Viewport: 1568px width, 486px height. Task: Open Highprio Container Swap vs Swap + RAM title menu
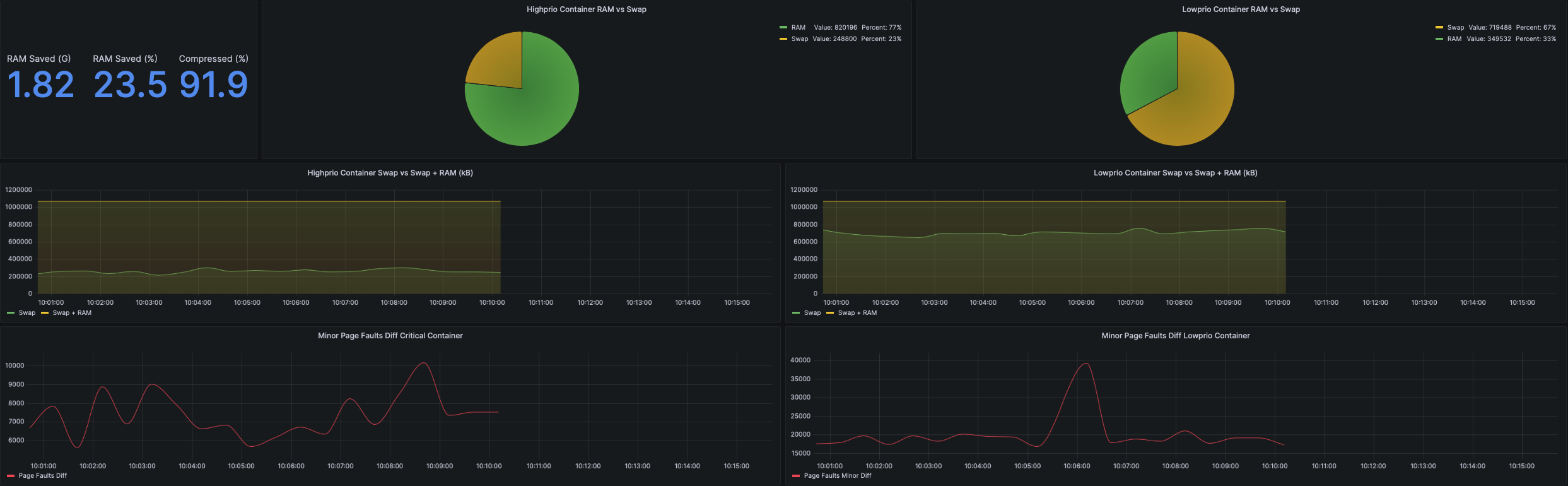point(390,173)
